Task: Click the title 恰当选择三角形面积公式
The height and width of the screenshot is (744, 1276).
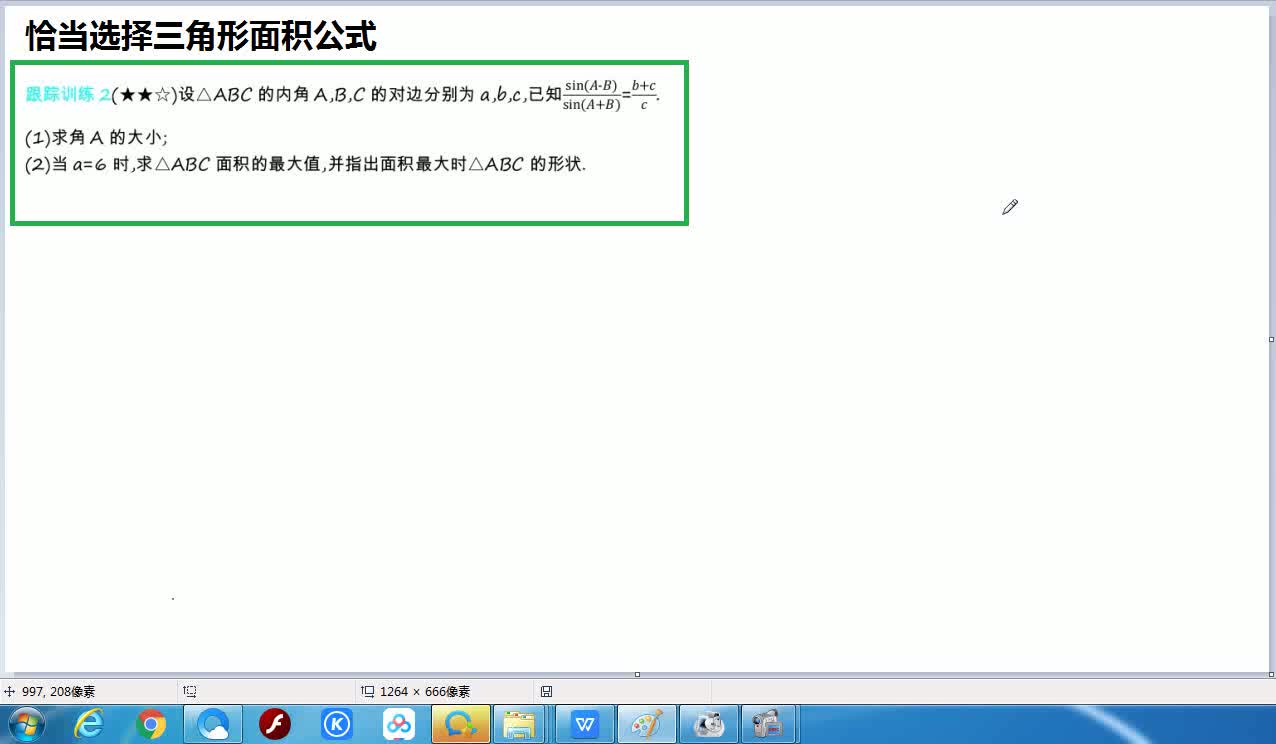Action: click(x=200, y=36)
